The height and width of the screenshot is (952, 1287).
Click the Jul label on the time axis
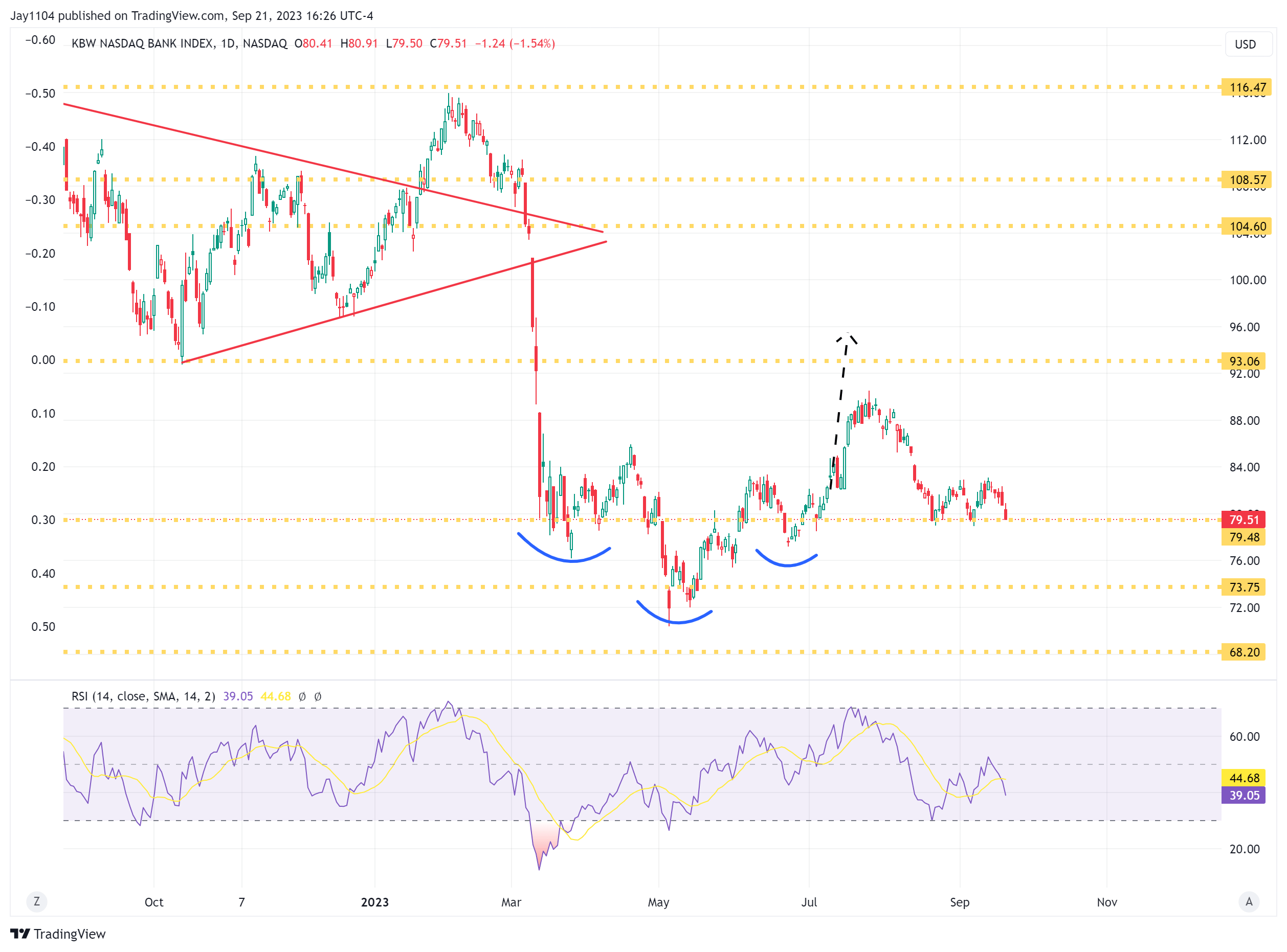click(809, 902)
